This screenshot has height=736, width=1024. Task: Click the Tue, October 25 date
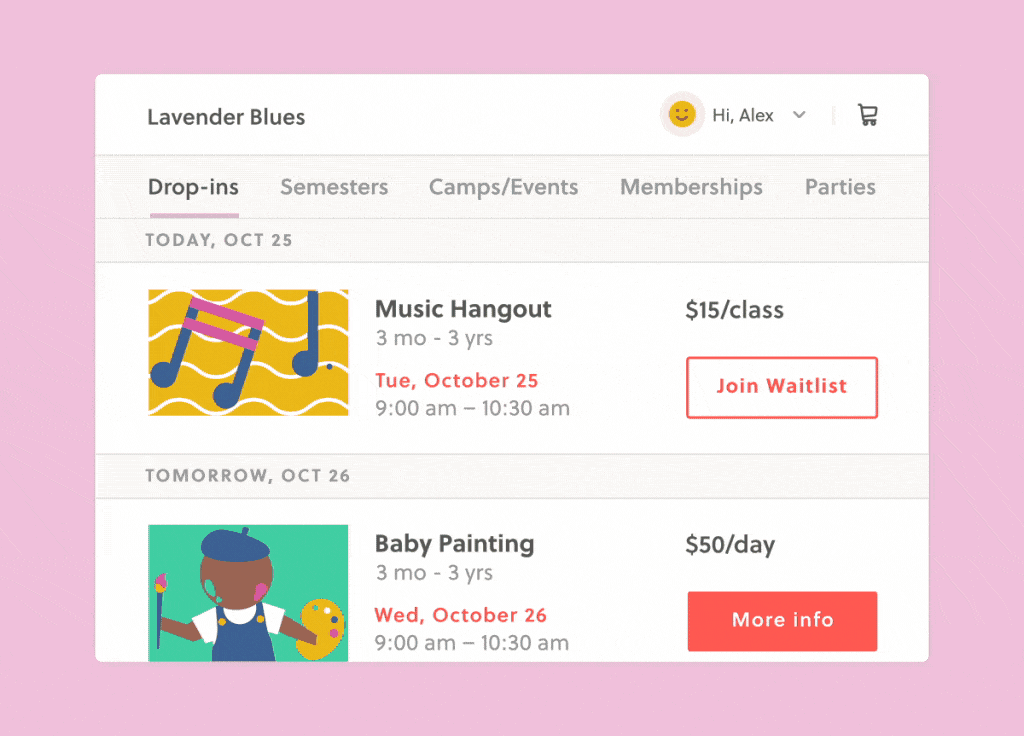[457, 381]
